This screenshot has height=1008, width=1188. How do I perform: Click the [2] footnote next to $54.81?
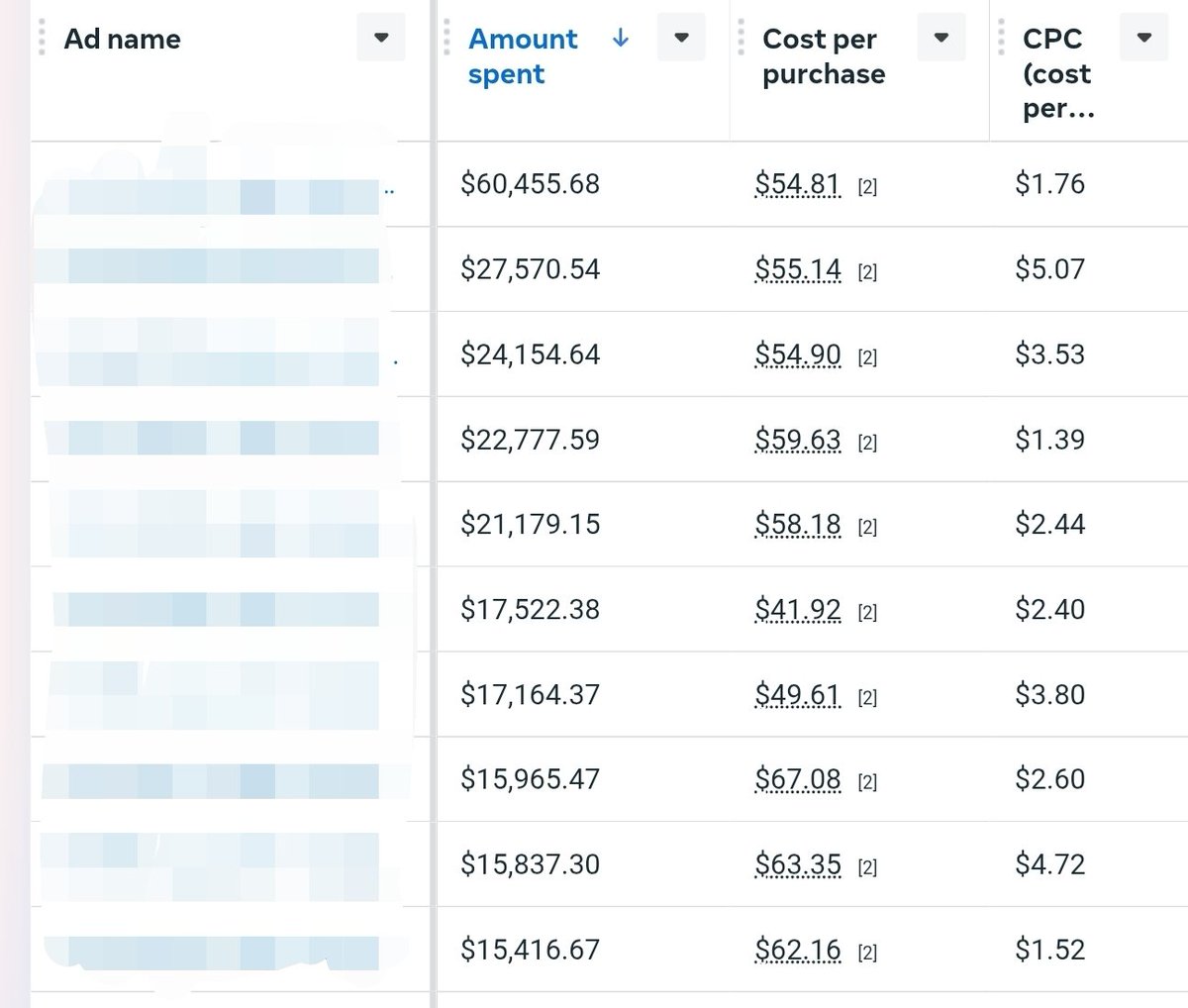867,187
